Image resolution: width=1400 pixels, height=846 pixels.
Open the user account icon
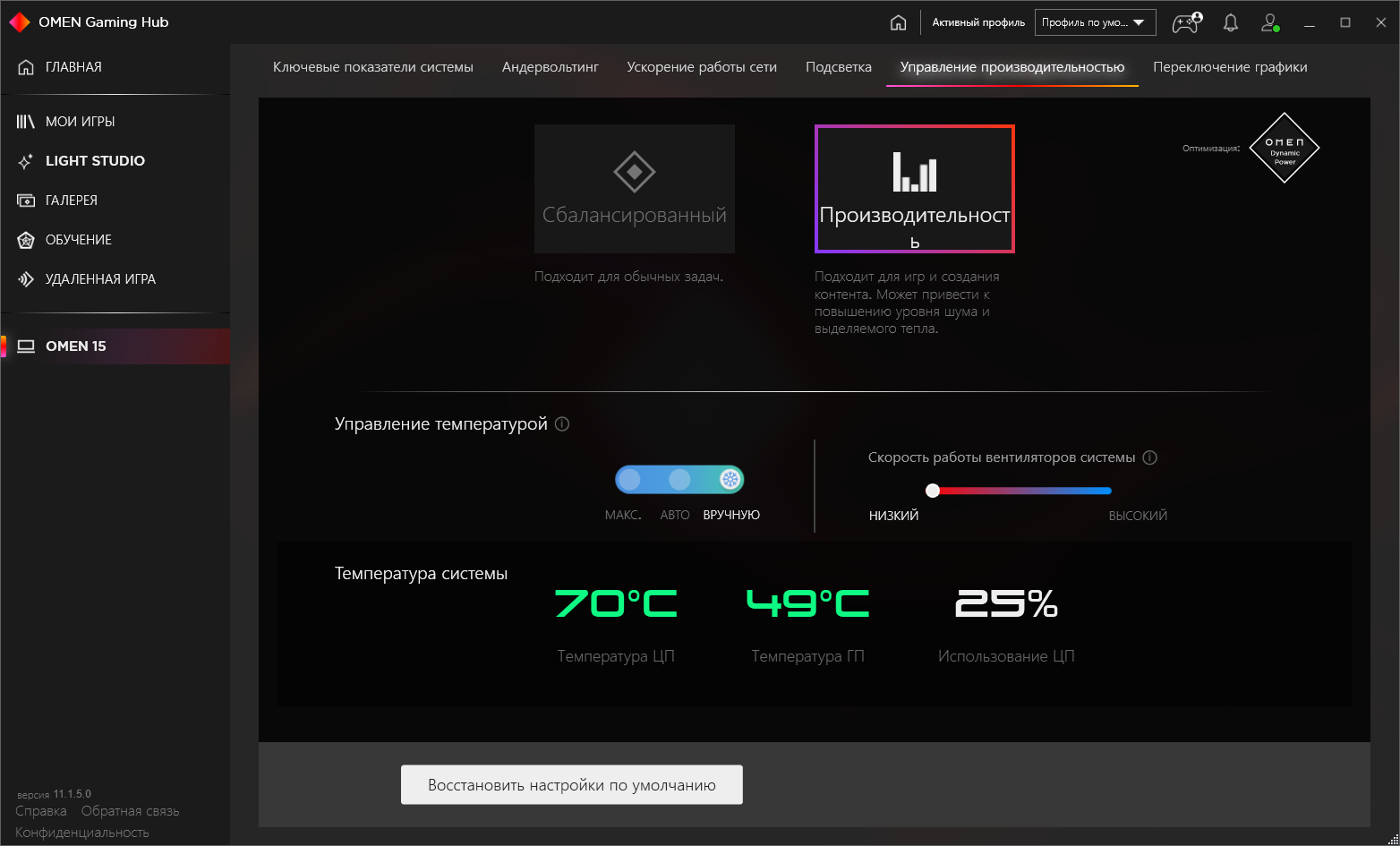1270,22
